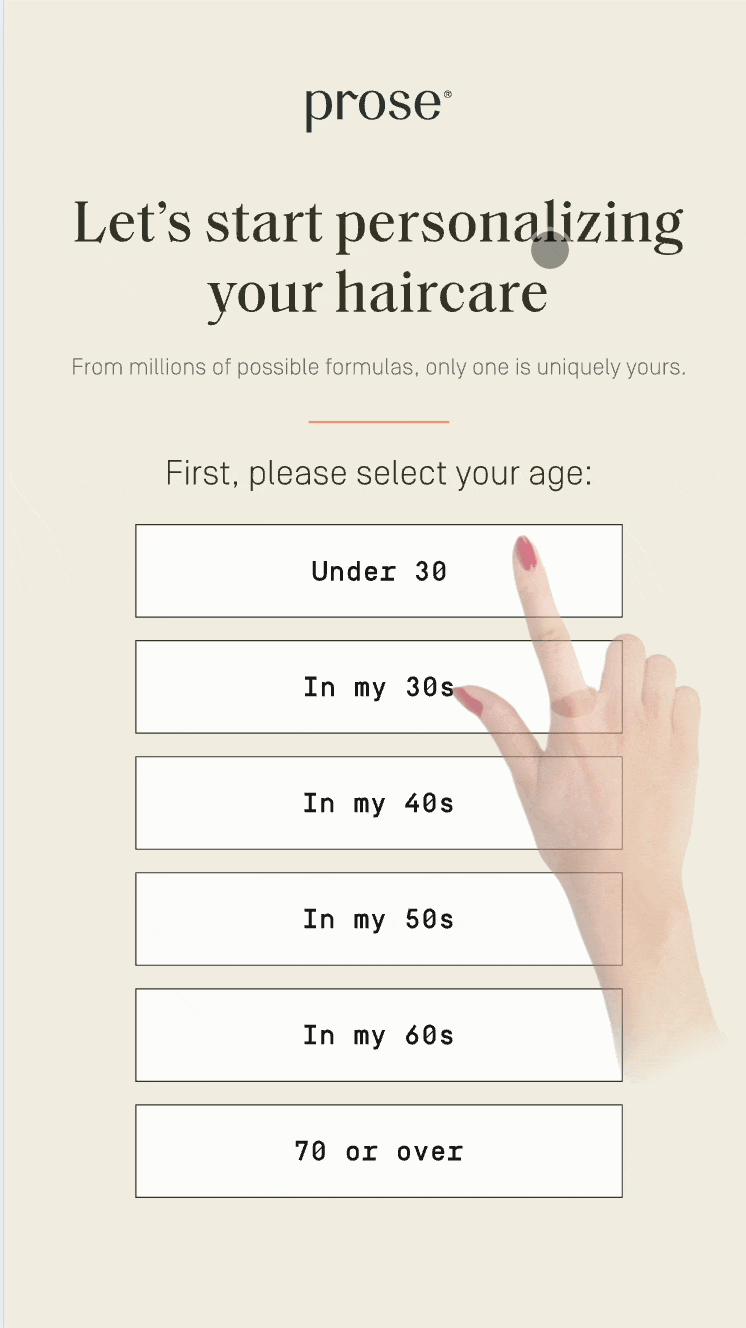Select the "In my 50s" age option
746x1328 pixels.
pos(378,919)
